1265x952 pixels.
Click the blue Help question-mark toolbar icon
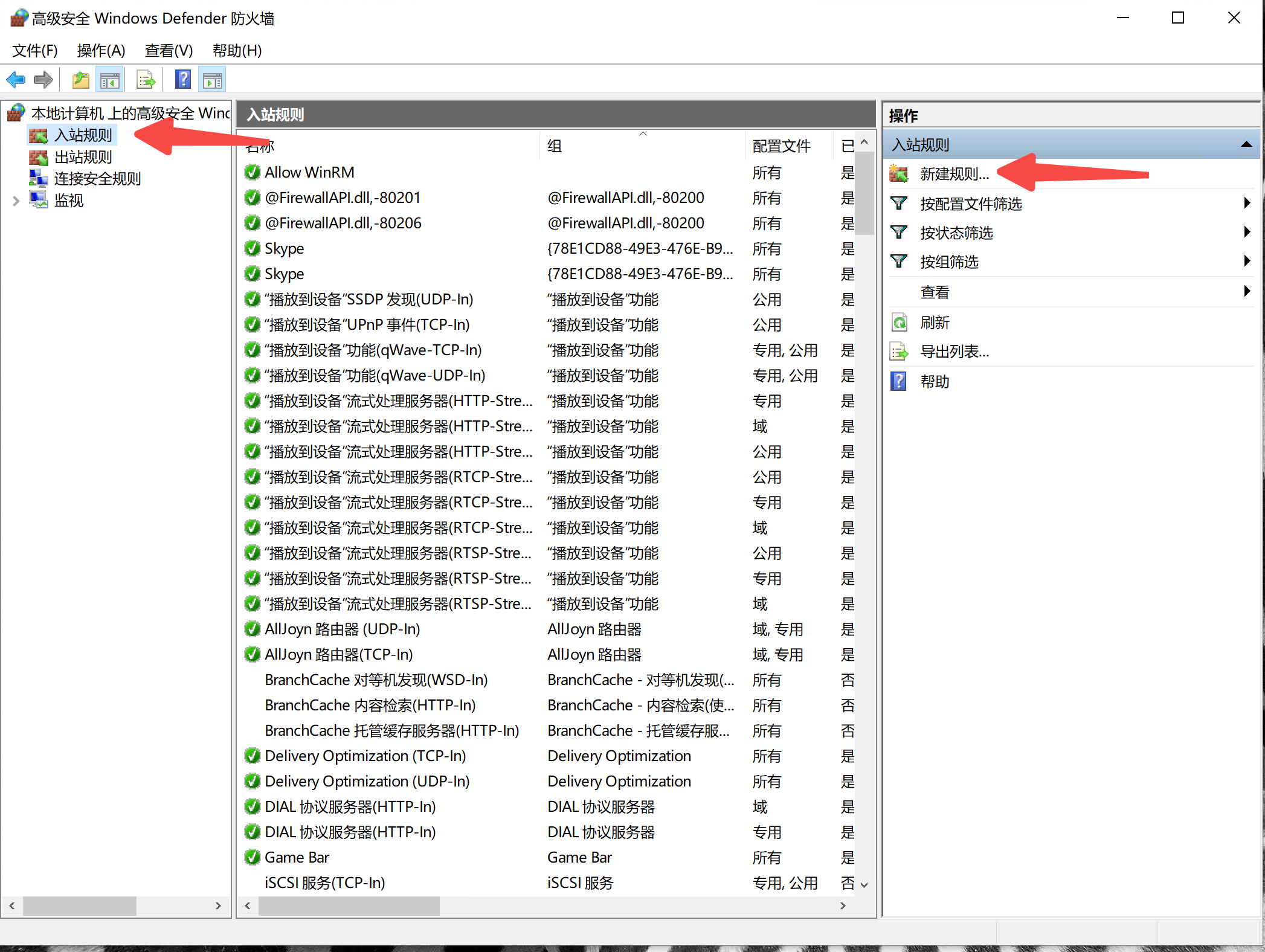182,80
